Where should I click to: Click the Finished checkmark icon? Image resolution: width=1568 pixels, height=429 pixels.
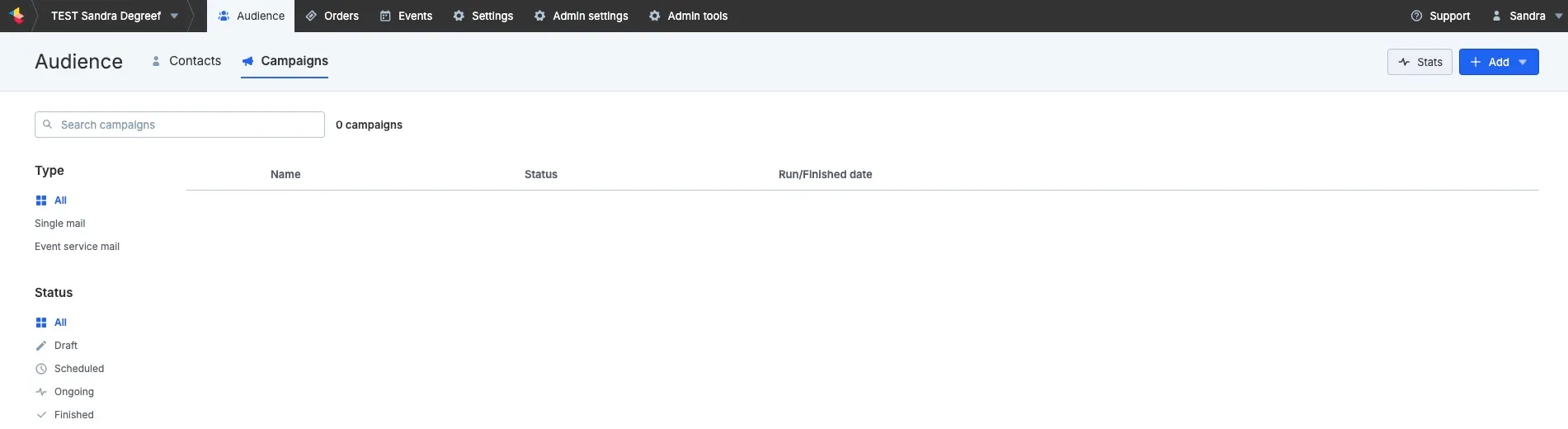click(x=41, y=415)
